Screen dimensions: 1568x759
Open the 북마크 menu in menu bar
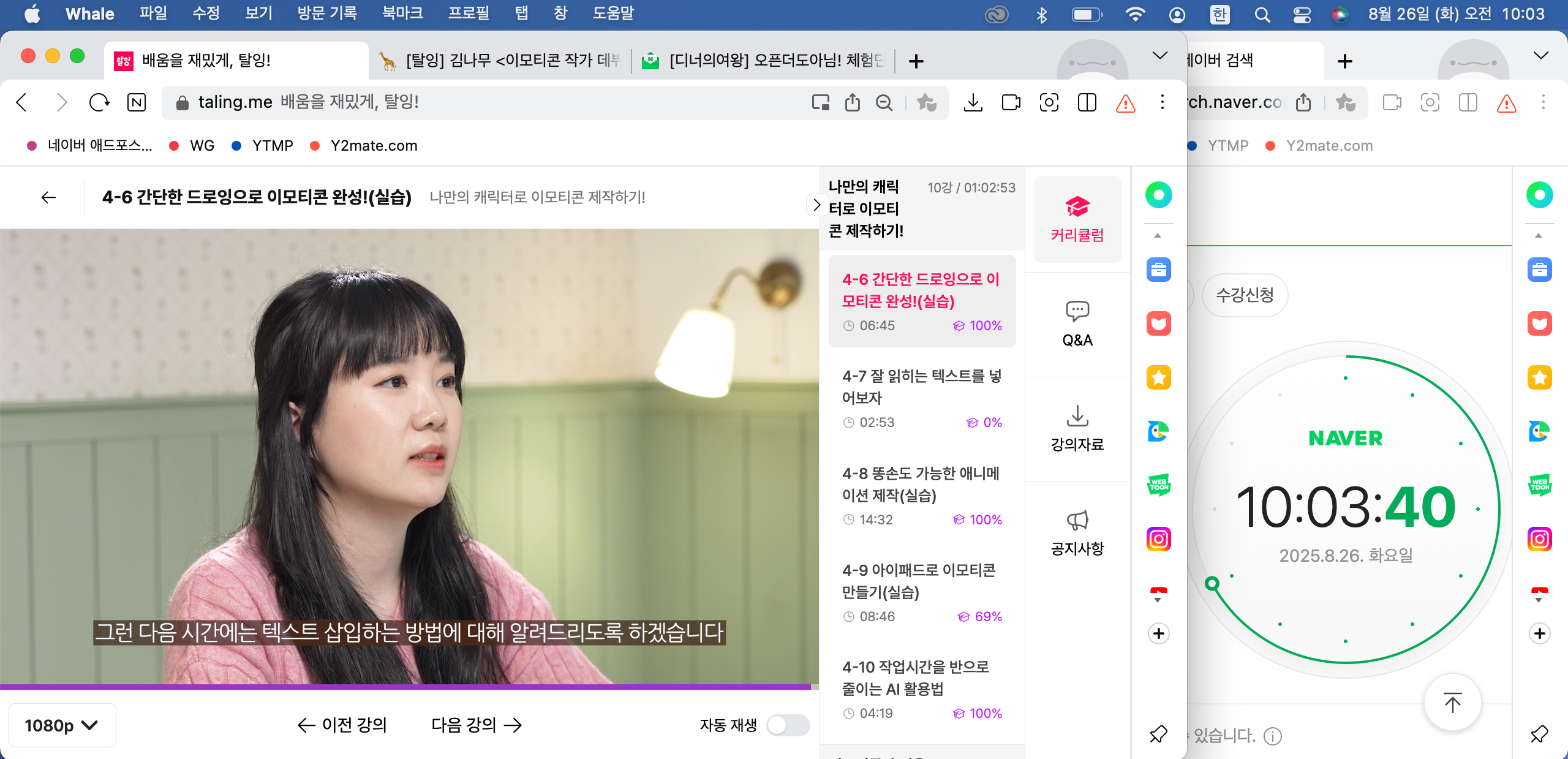point(402,13)
